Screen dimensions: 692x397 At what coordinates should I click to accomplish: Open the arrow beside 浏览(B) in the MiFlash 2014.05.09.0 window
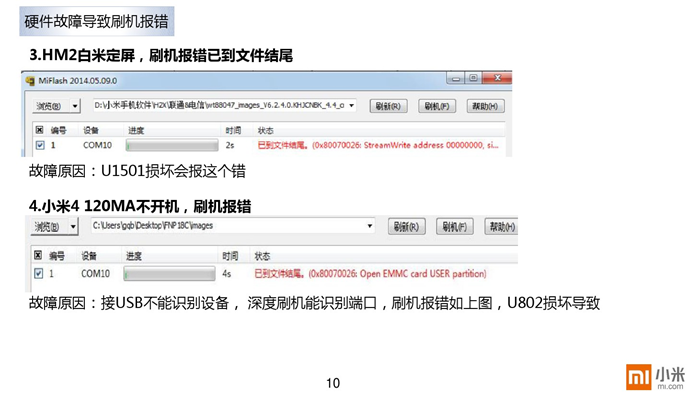(x=75, y=106)
